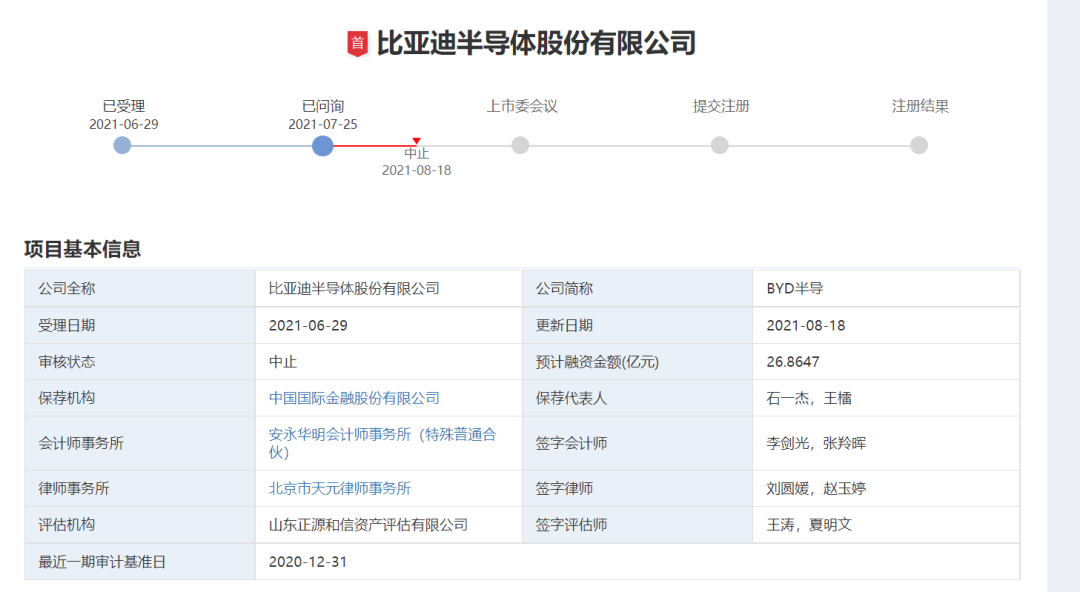Click the 律师事务所 label cell
Screen dimensions: 1080x592
(140, 489)
